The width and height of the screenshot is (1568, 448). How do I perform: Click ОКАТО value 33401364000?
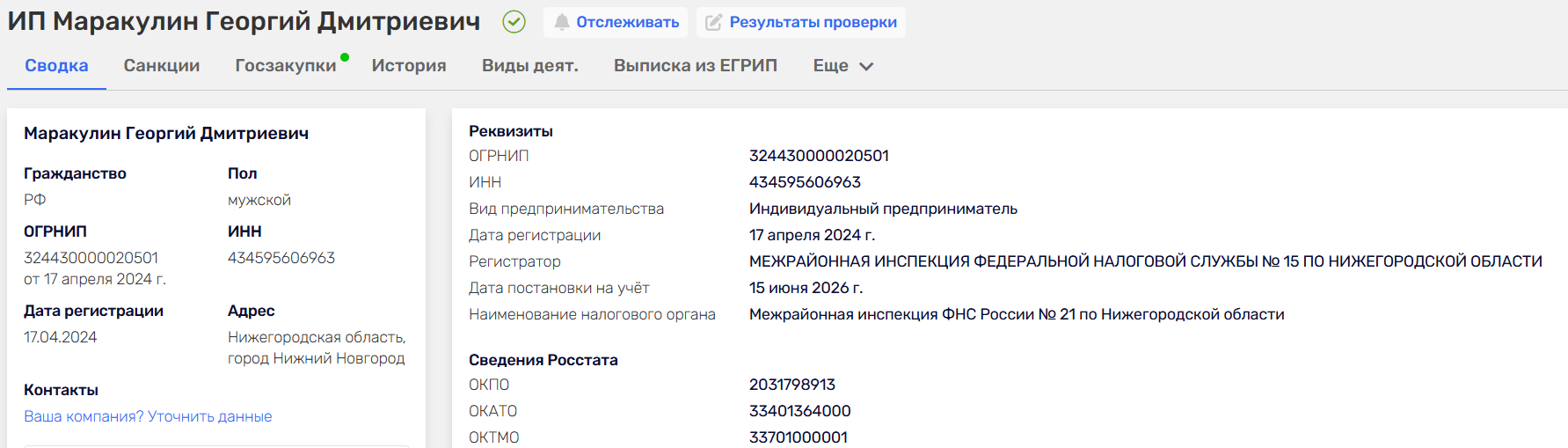(800, 411)
